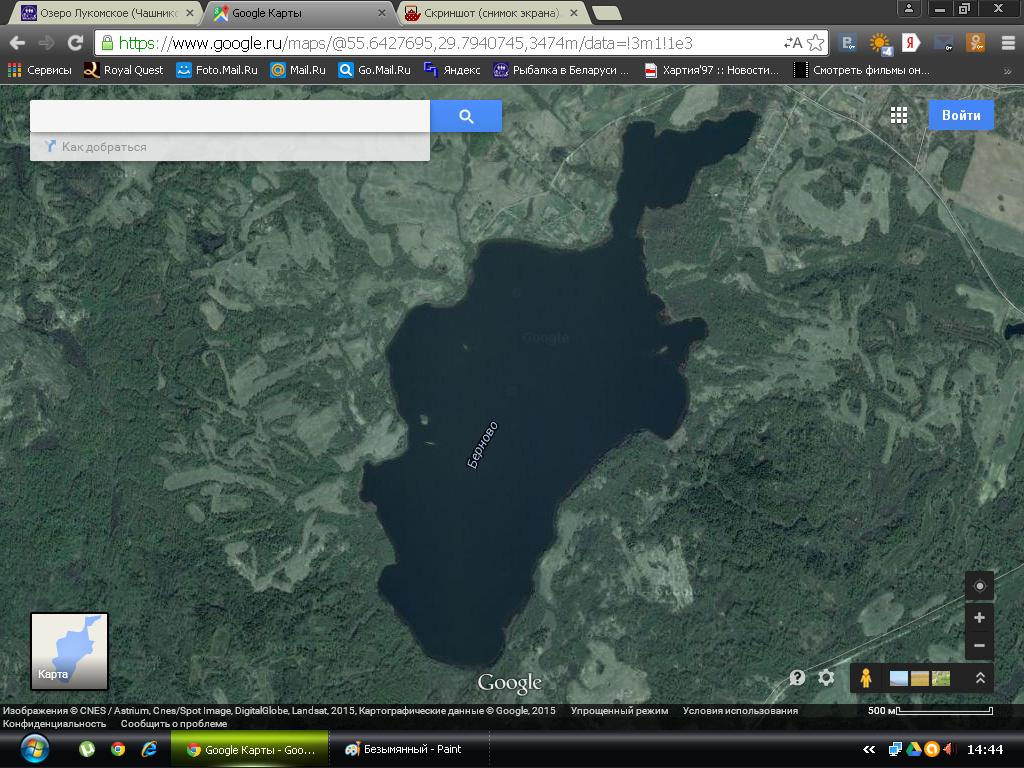1024x768 pixels.
Task: Pick up the Street View pegman
Action: [866, 678]
